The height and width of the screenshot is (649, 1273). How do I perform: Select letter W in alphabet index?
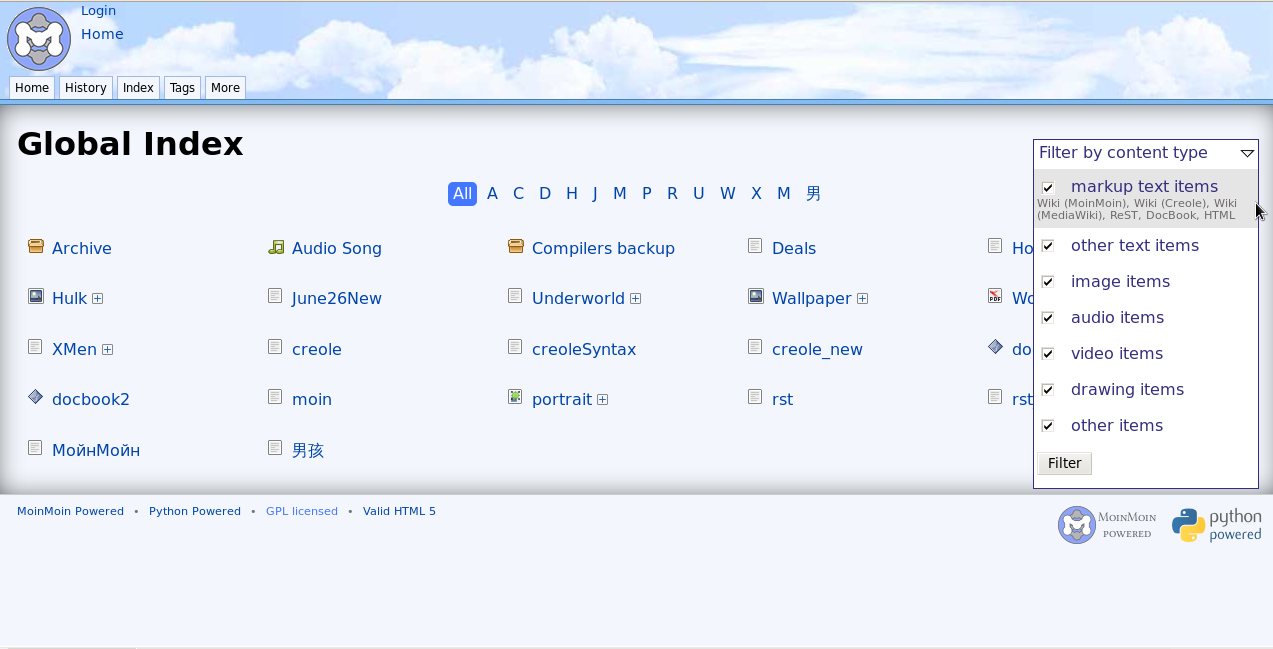(727, 194)
